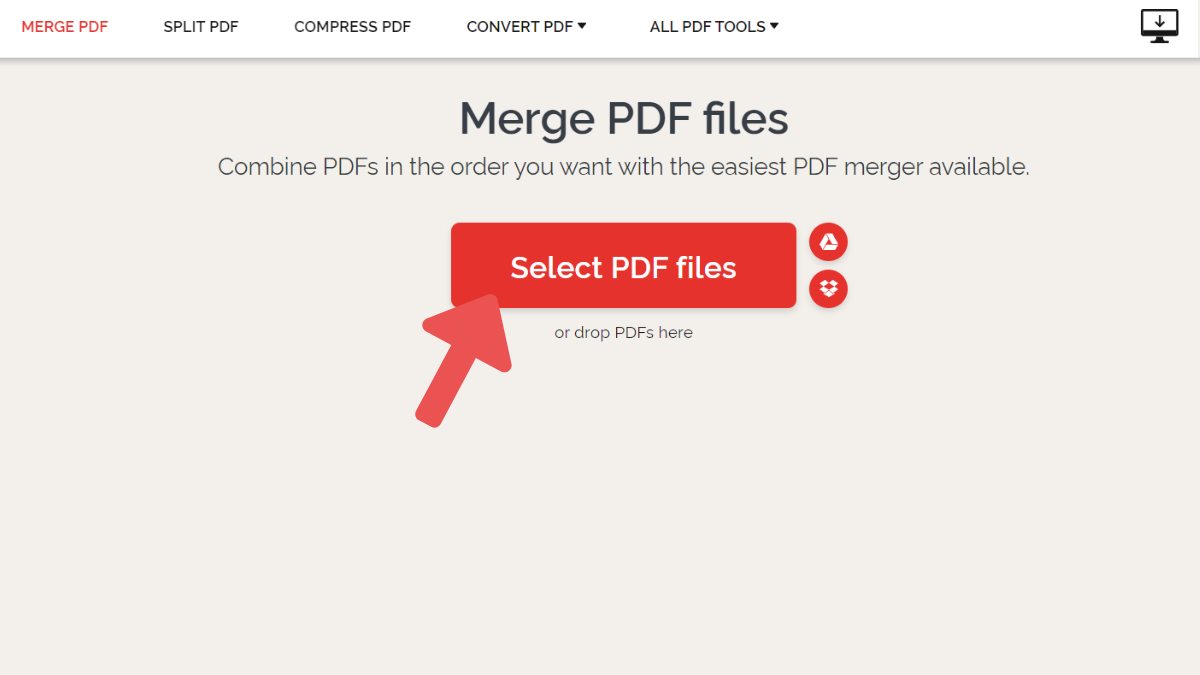1200x675 pixels.
Task: Select the Google Drive cloud source icon
Action: pos(828,241)
